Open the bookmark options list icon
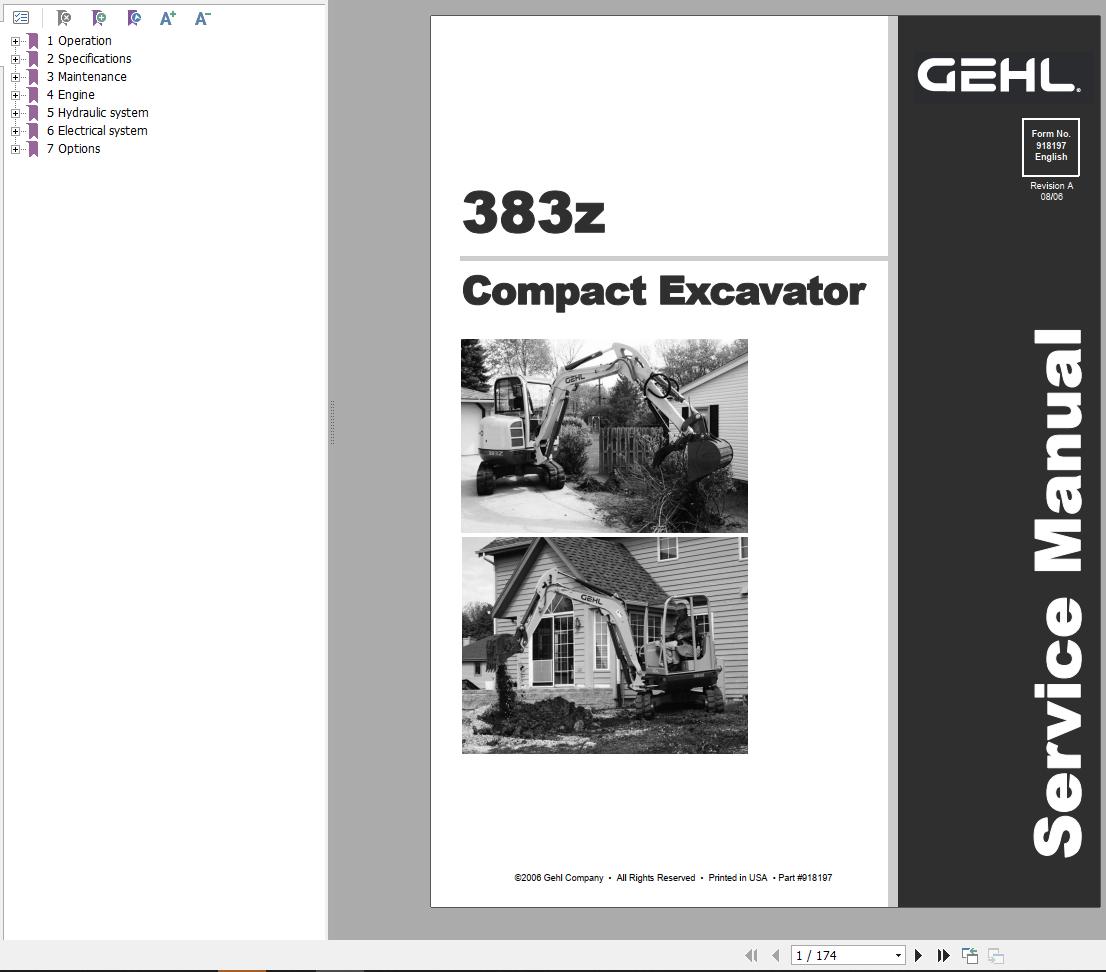The image size is (1106, 972). pyautogui.click(x=21, y=18)
